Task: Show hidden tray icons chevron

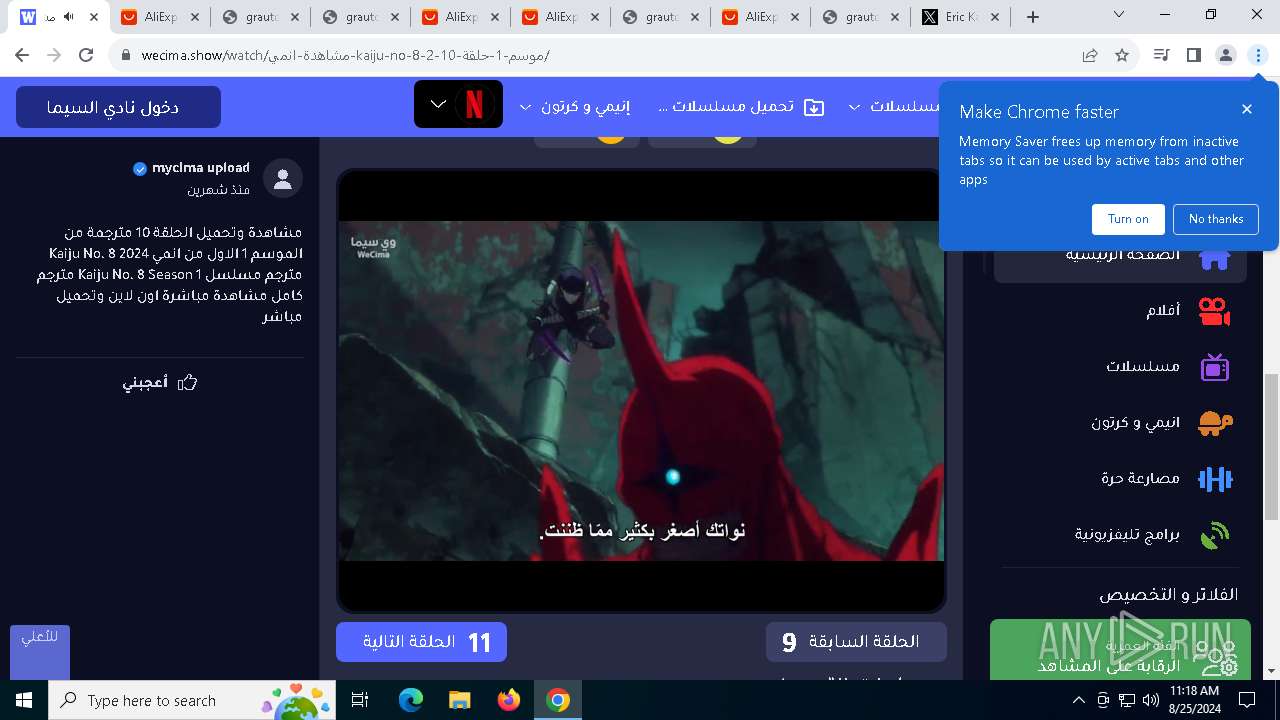Action: tap(1079, 700)
